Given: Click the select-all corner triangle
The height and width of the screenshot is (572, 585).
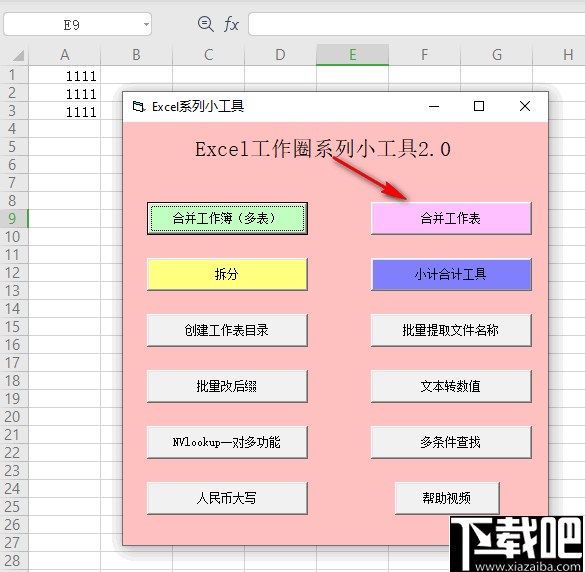Looking at the screenshot, I should pyautogui.click(x=18, y=55).
